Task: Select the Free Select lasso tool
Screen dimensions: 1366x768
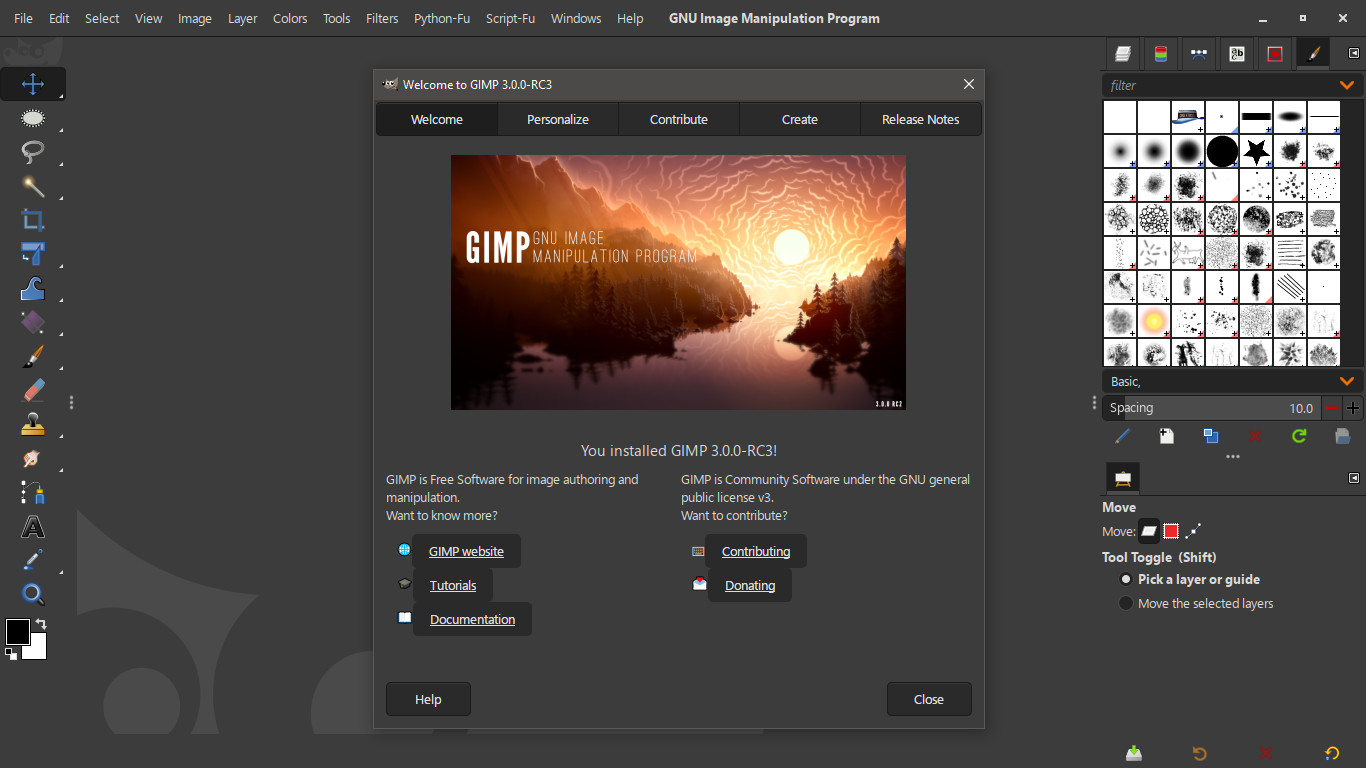Action: (33, 152)
